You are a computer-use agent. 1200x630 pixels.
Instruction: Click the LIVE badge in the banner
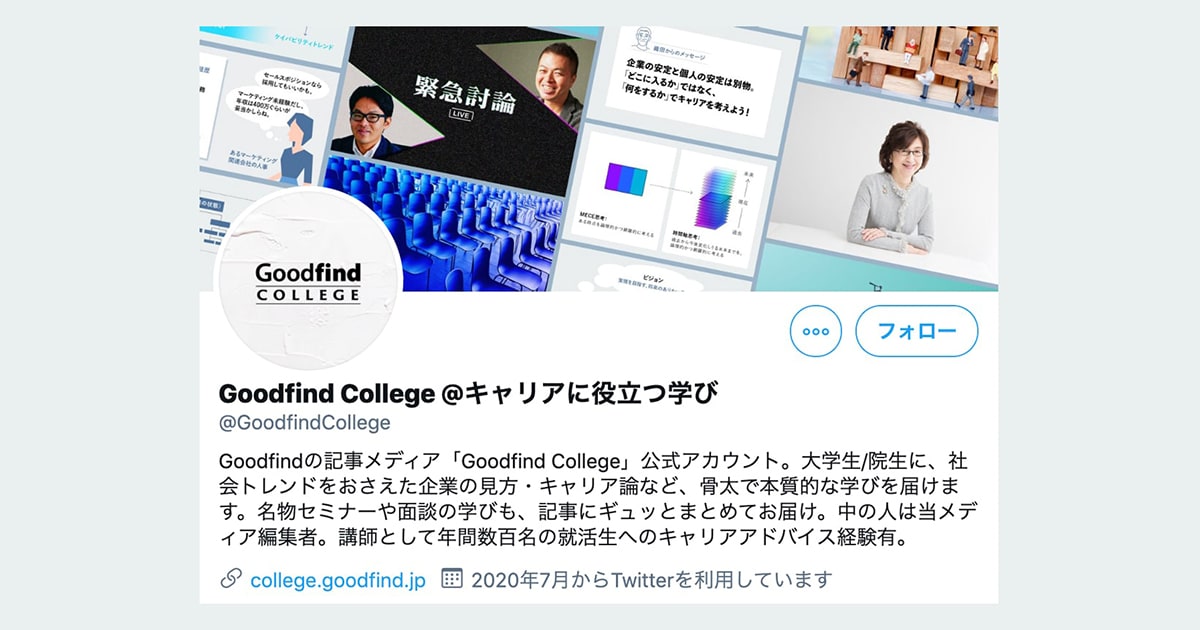(x=461, y=115)
